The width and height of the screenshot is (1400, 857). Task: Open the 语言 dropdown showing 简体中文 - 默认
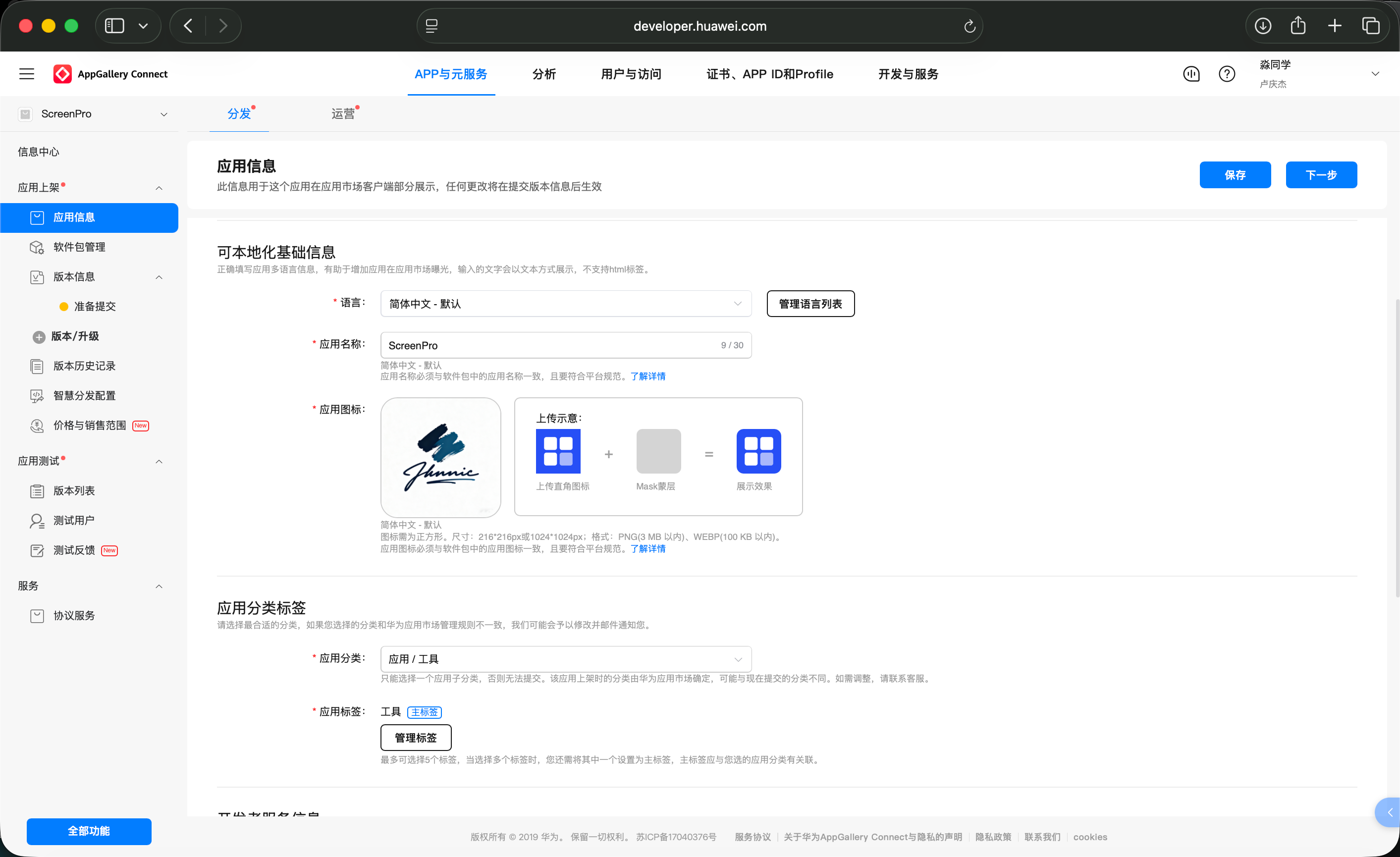pos(566,304)
